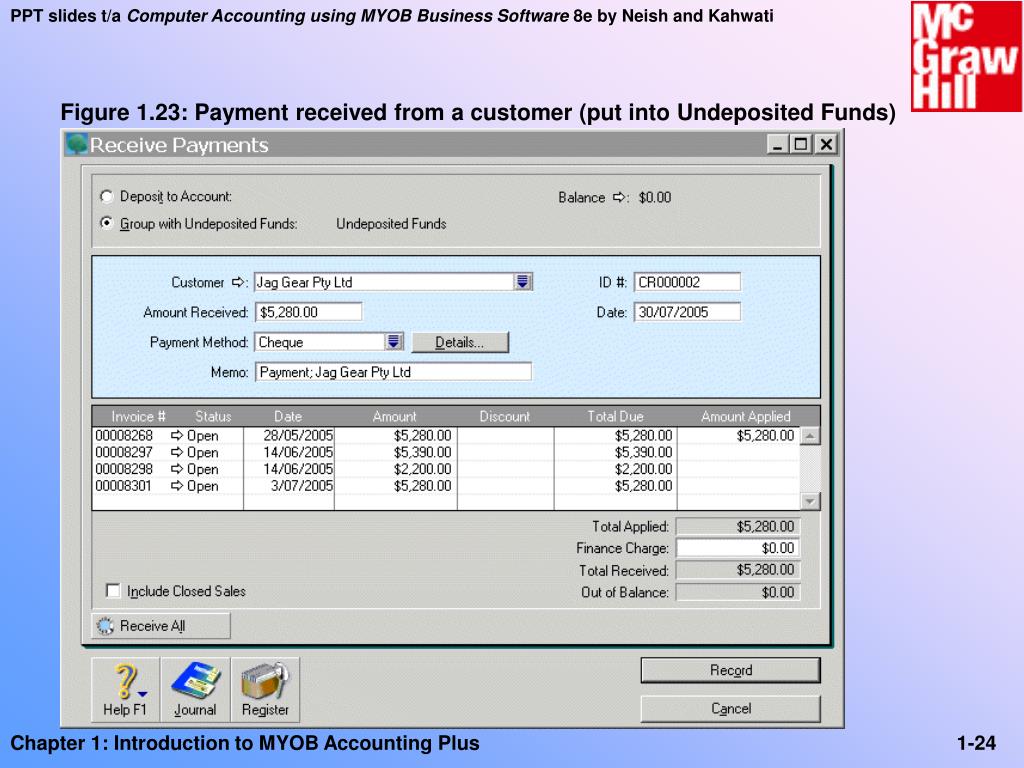
Task: Select Deposit to Account radio button
Action: coord(106,197)
